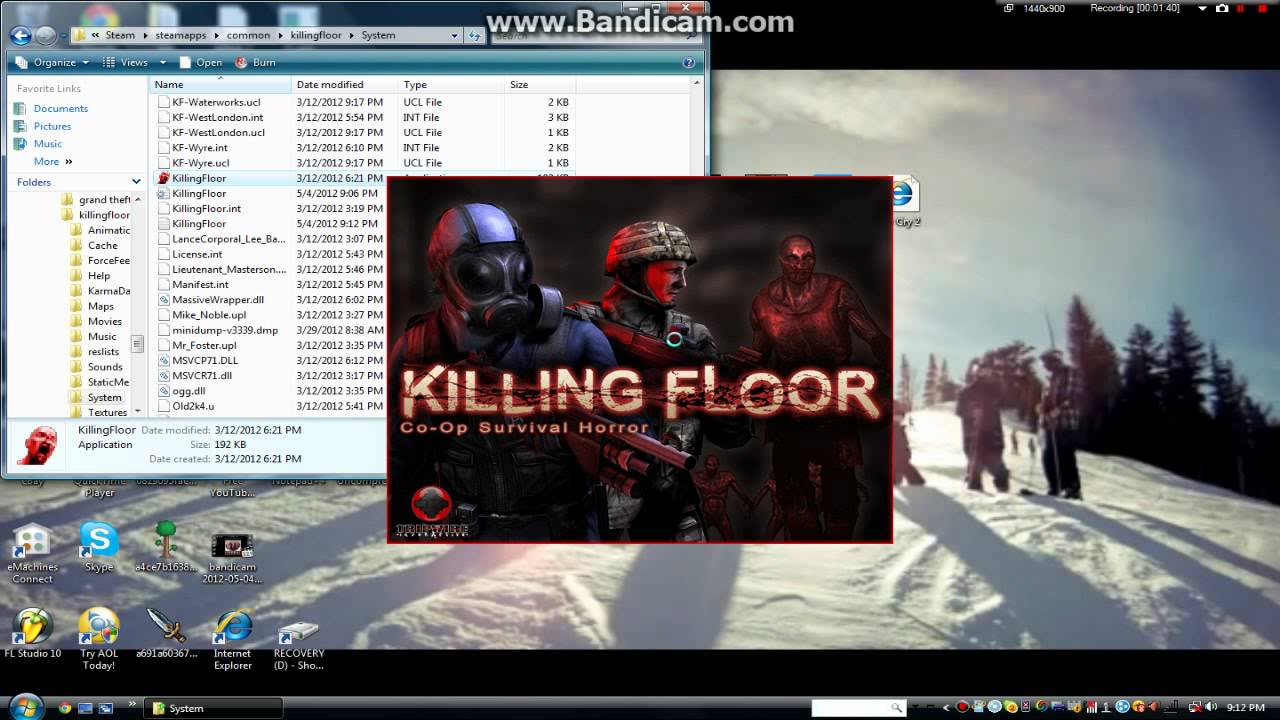
Task: Sort files by Date modified column
Action: [x=345, y=85]
